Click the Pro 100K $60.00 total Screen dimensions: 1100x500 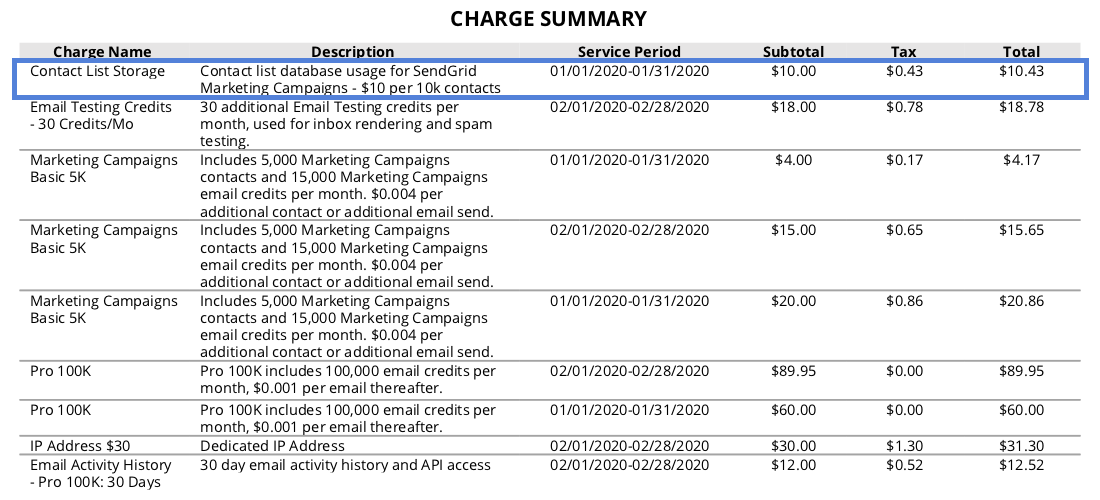pyautogui.click(x=1021, y=410)
